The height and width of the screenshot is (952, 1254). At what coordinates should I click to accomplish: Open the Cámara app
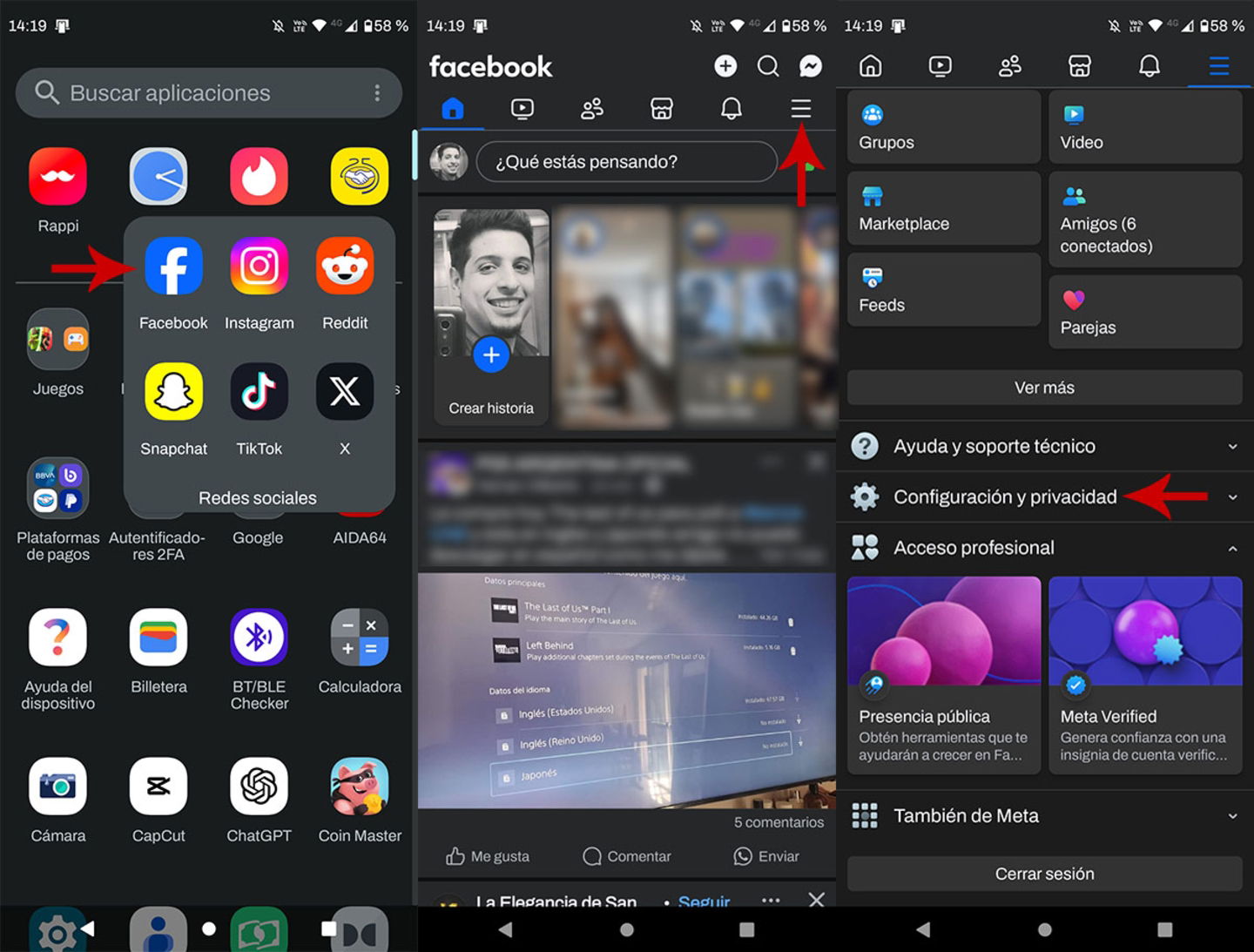(x=57, y=786)
